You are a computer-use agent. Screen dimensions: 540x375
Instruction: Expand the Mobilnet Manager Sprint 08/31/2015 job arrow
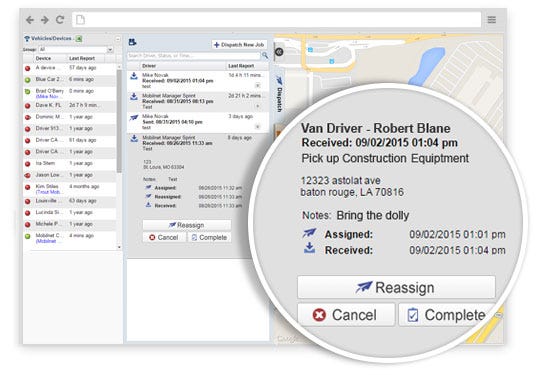point(258,106)
